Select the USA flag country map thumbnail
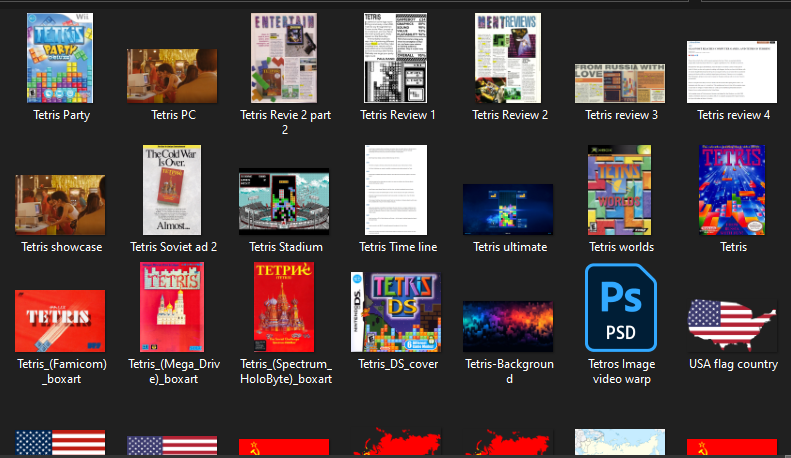 732,325
